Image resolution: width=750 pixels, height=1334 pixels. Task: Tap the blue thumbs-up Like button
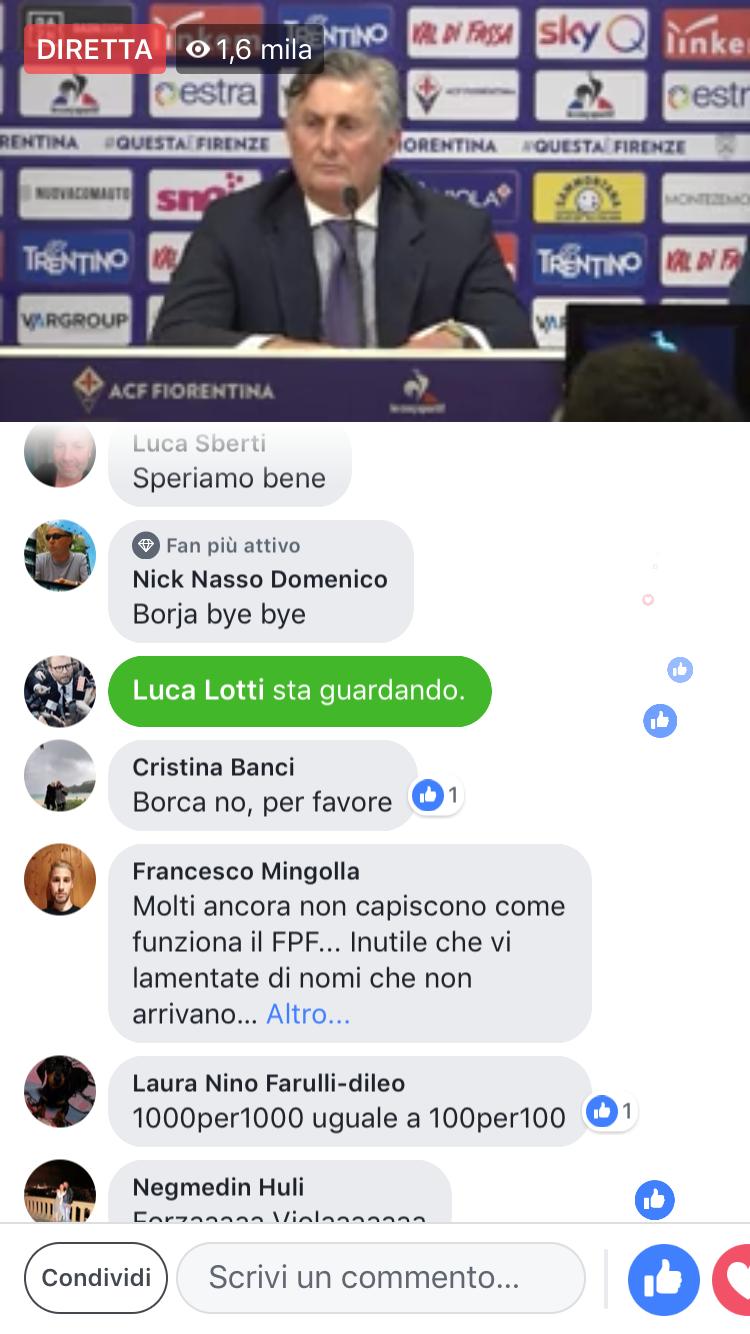coord(663,1279)
